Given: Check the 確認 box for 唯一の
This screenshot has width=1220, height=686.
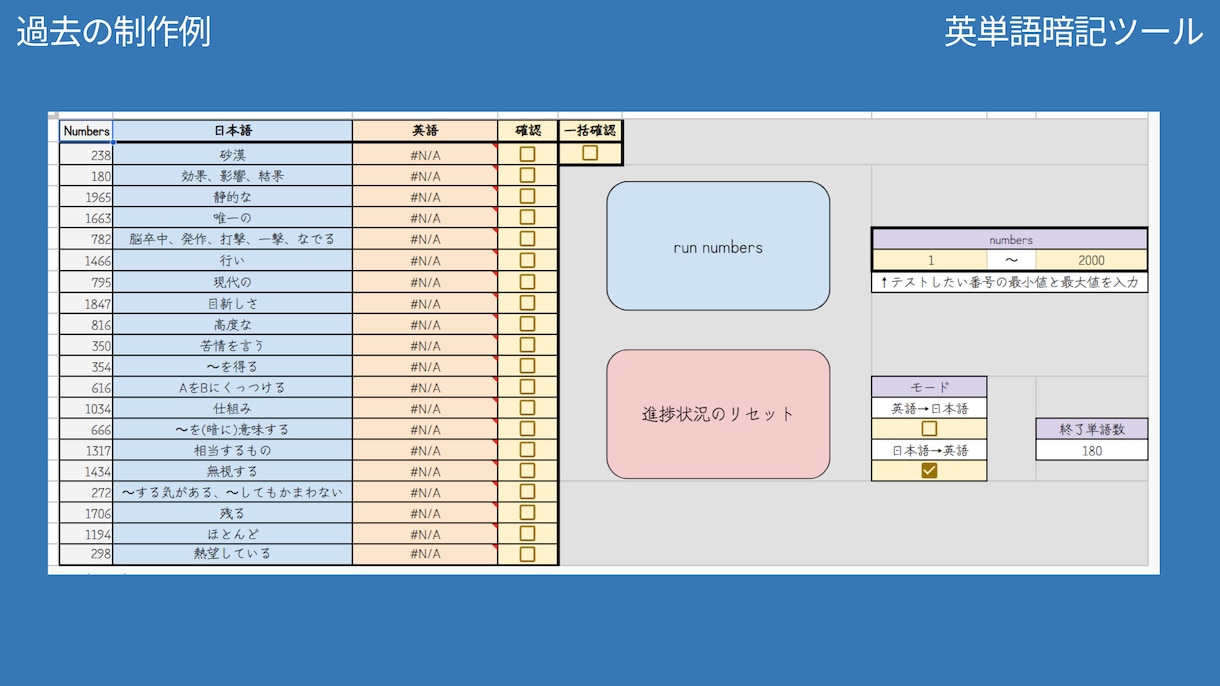Looking at the screenshot, I should [x=527, y=217].
